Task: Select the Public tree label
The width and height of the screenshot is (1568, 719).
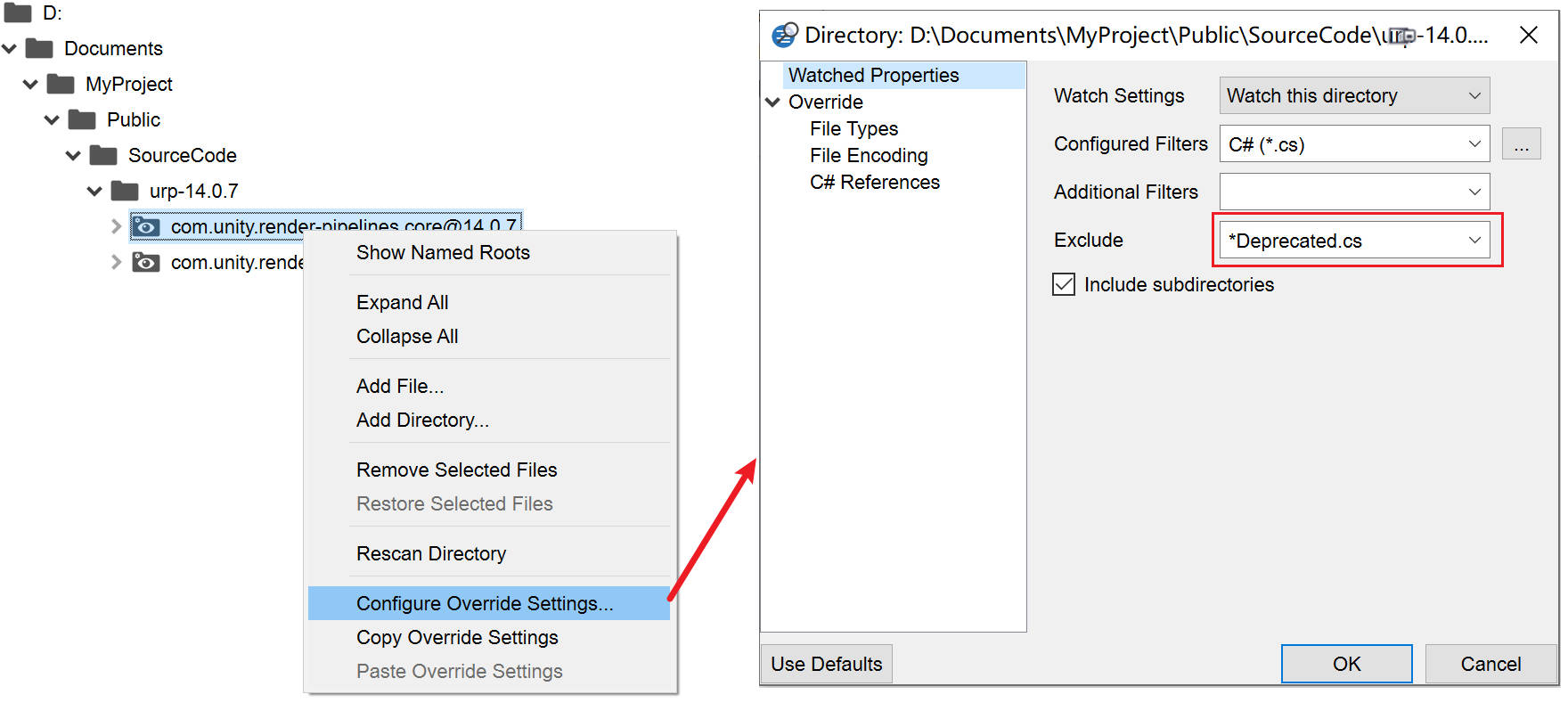Action: point(134,119)
